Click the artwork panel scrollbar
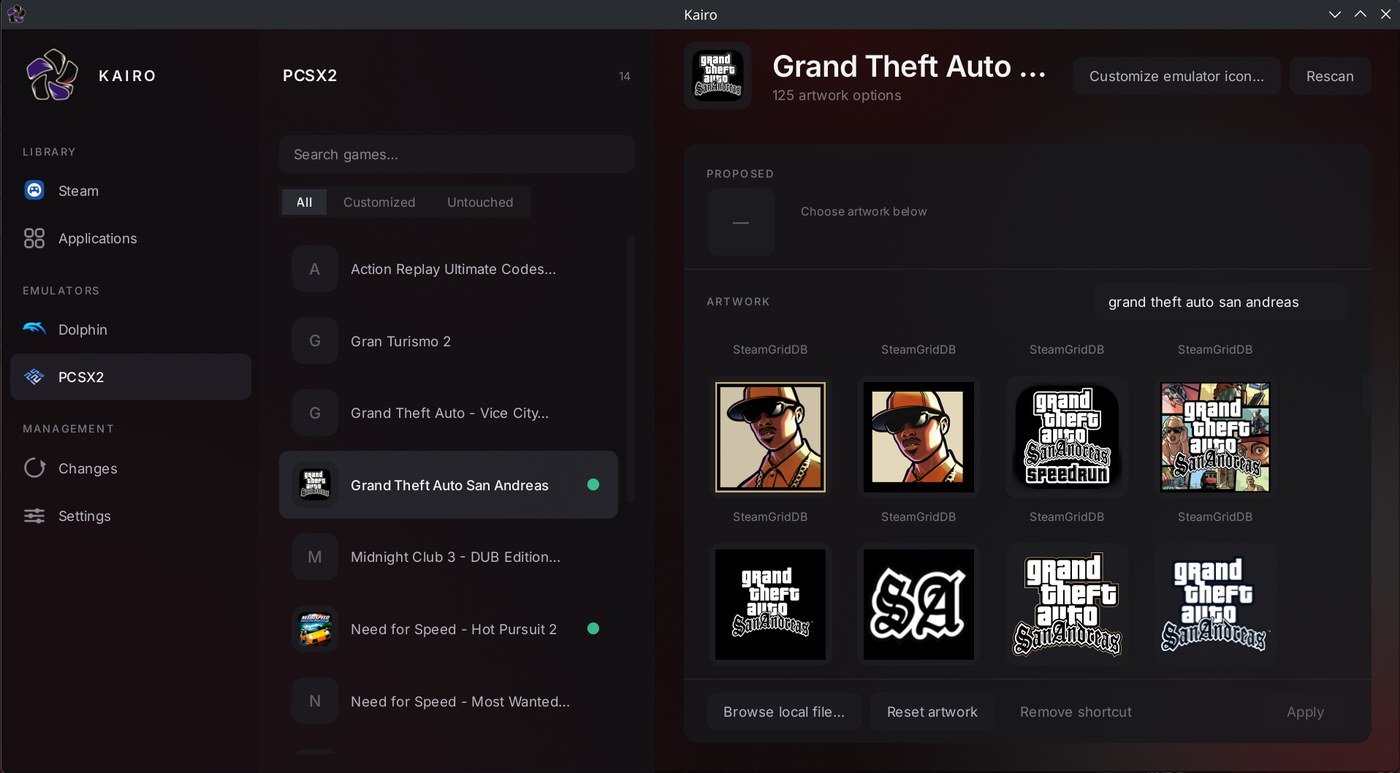1400x773 pixels. (x=1366, y=395)
